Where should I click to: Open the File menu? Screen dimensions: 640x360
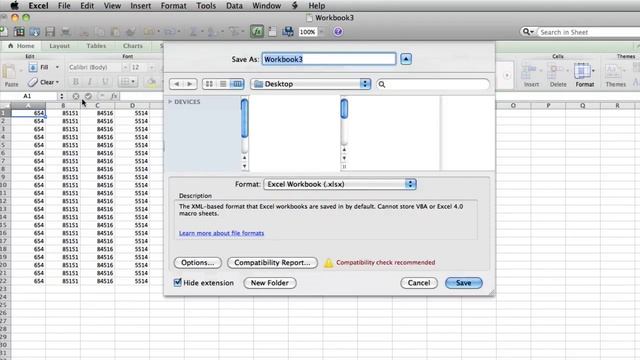pos(64,6)
